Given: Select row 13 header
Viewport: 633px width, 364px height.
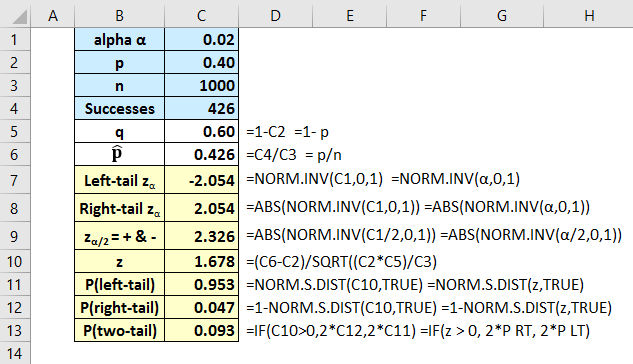Looking at the screenshot, I should pos(15,331).
